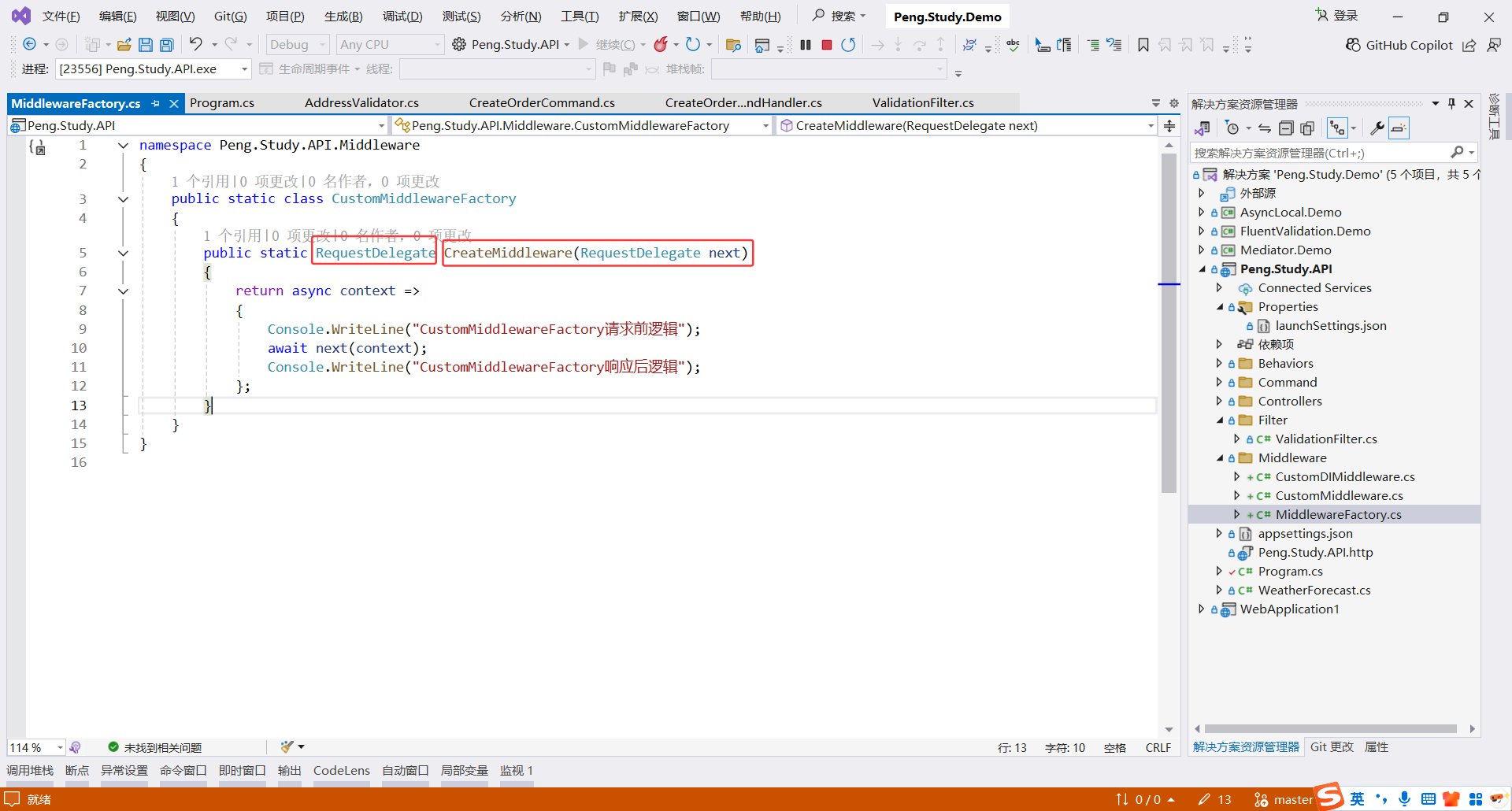Stop debugging with the red square
Screen dimensions: 1512x811
click(827, 45)
